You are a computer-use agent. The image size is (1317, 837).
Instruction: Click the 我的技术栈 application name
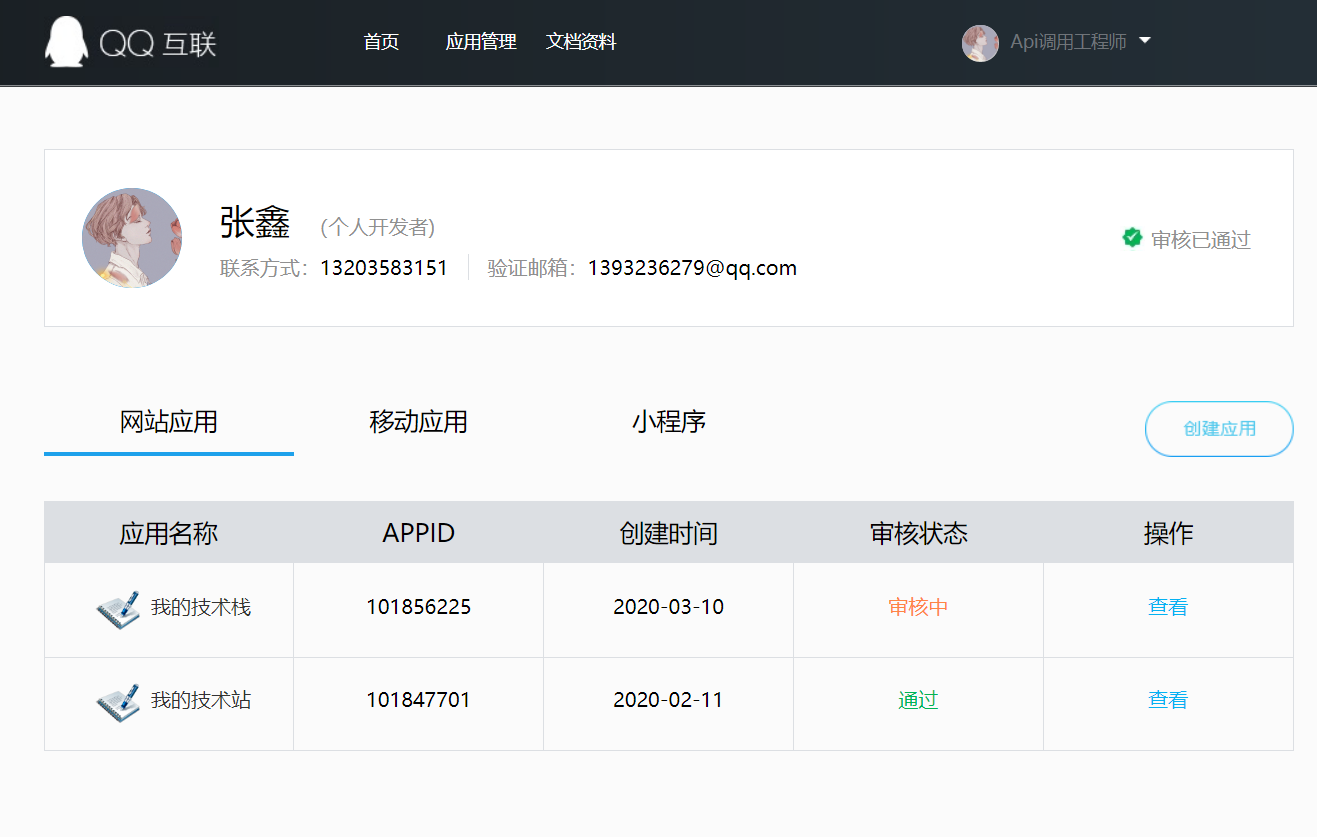pyautogui.click(x=200, y=607)
